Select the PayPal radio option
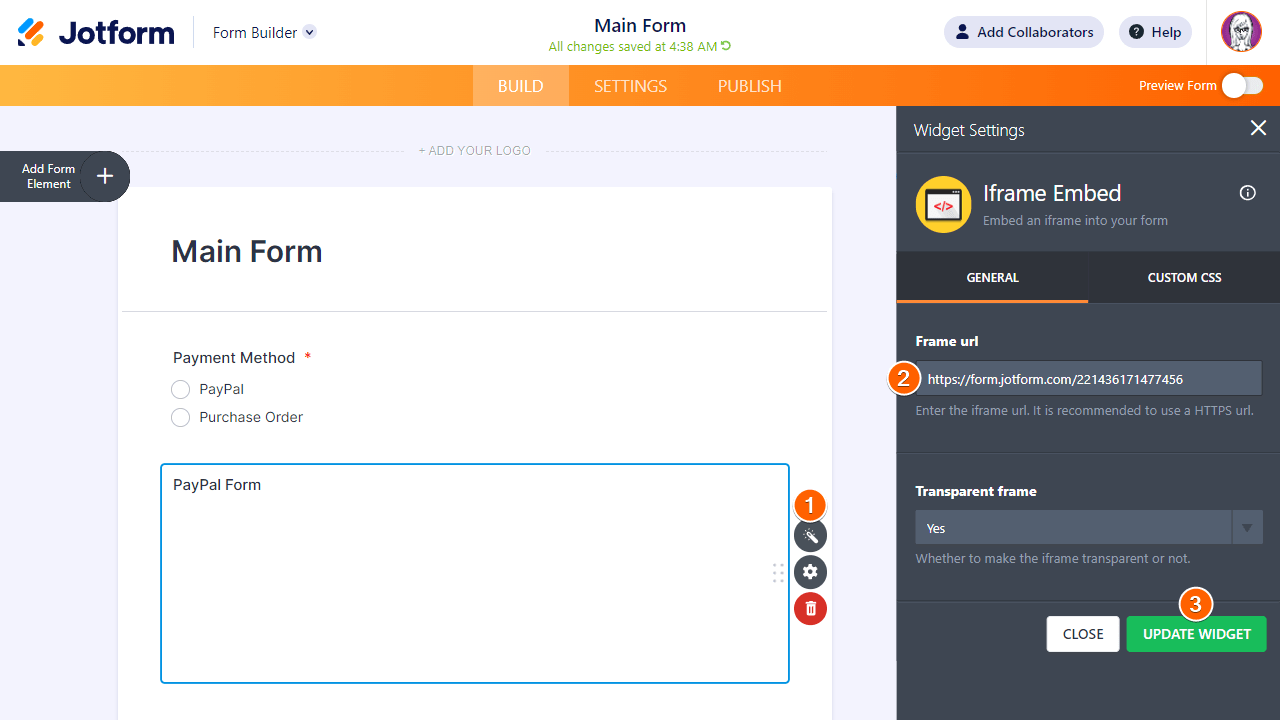The image size is (1280, 720). click(180, 389)
